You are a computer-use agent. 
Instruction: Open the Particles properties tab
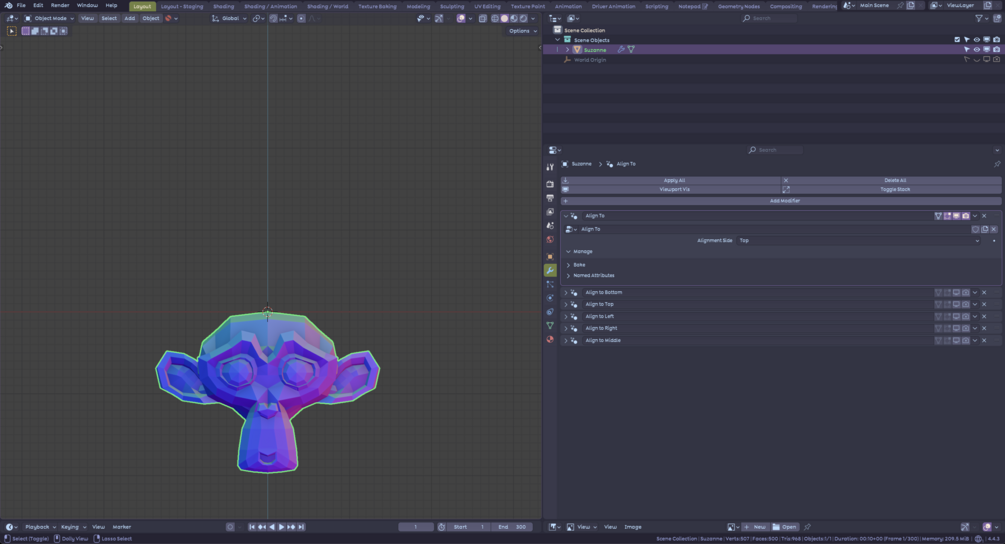pyautogui.click(x=550, y=284)
